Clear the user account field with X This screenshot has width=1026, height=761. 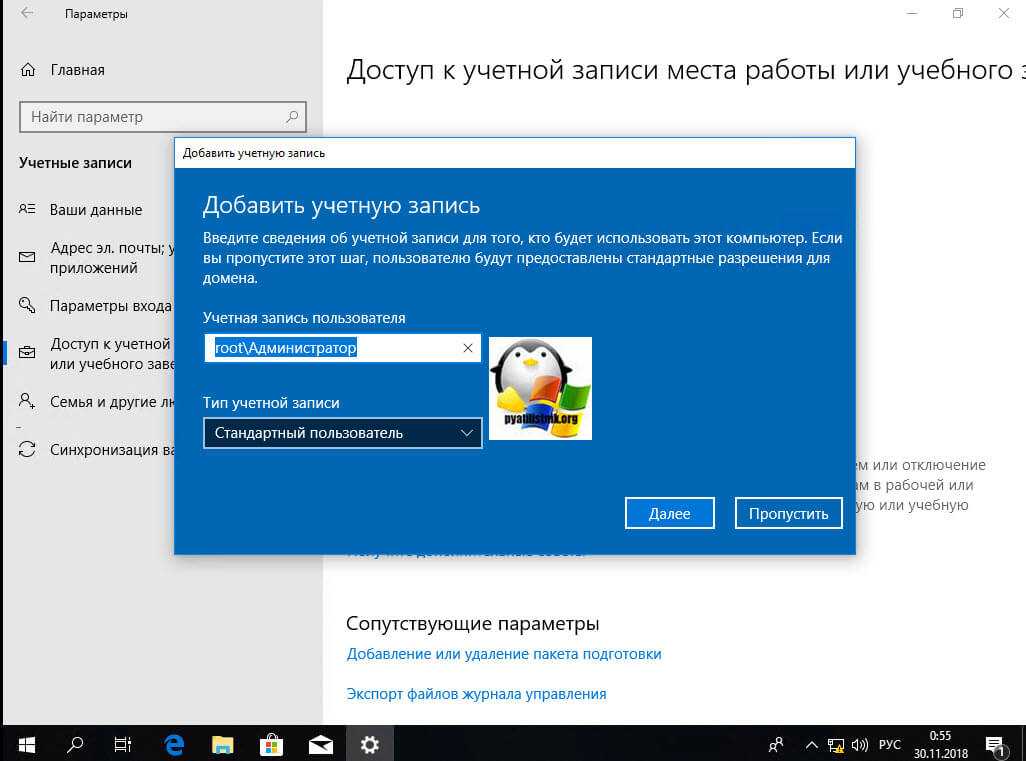(468, 348)
